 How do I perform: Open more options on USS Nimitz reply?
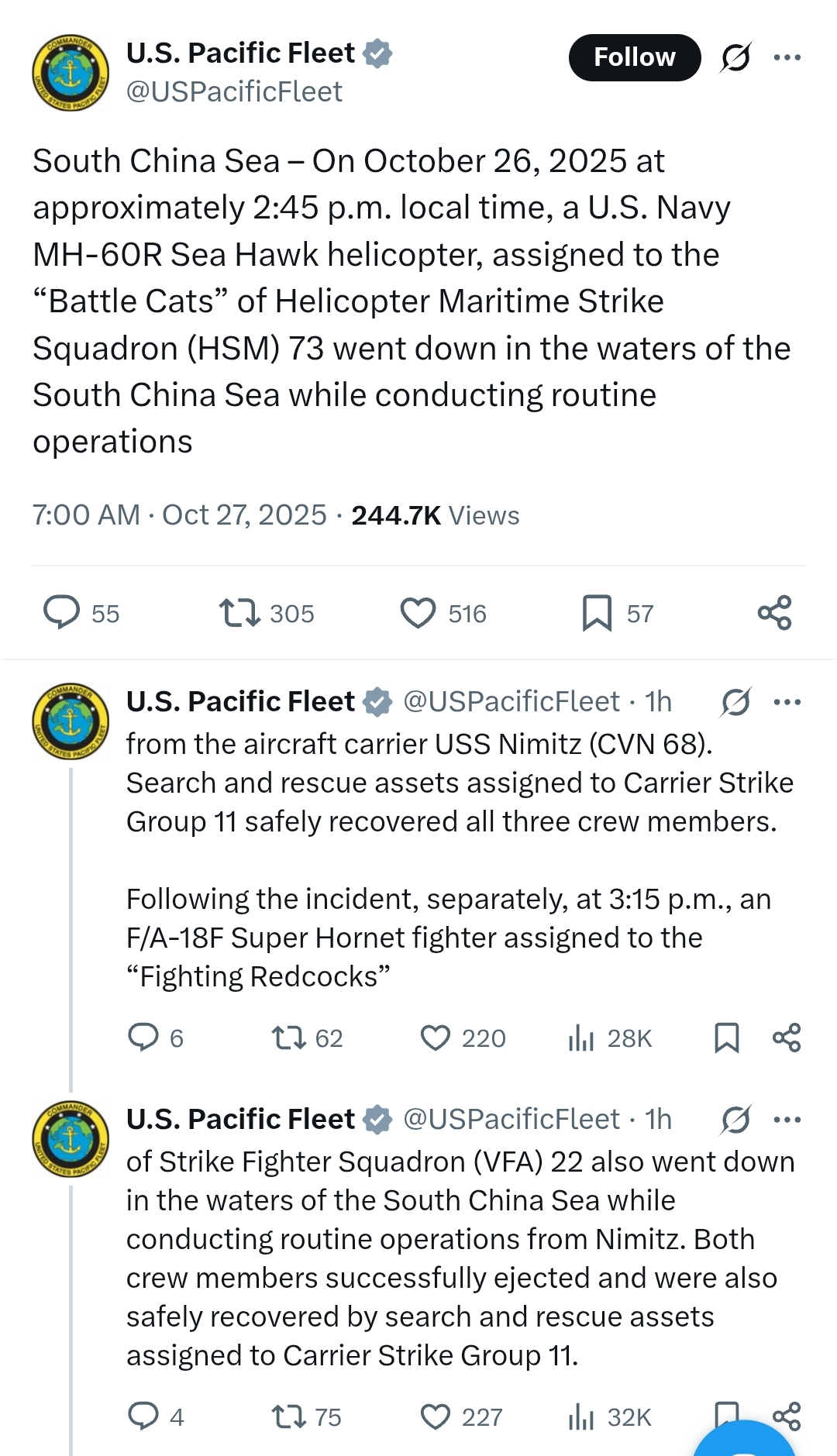coord(787,702)
